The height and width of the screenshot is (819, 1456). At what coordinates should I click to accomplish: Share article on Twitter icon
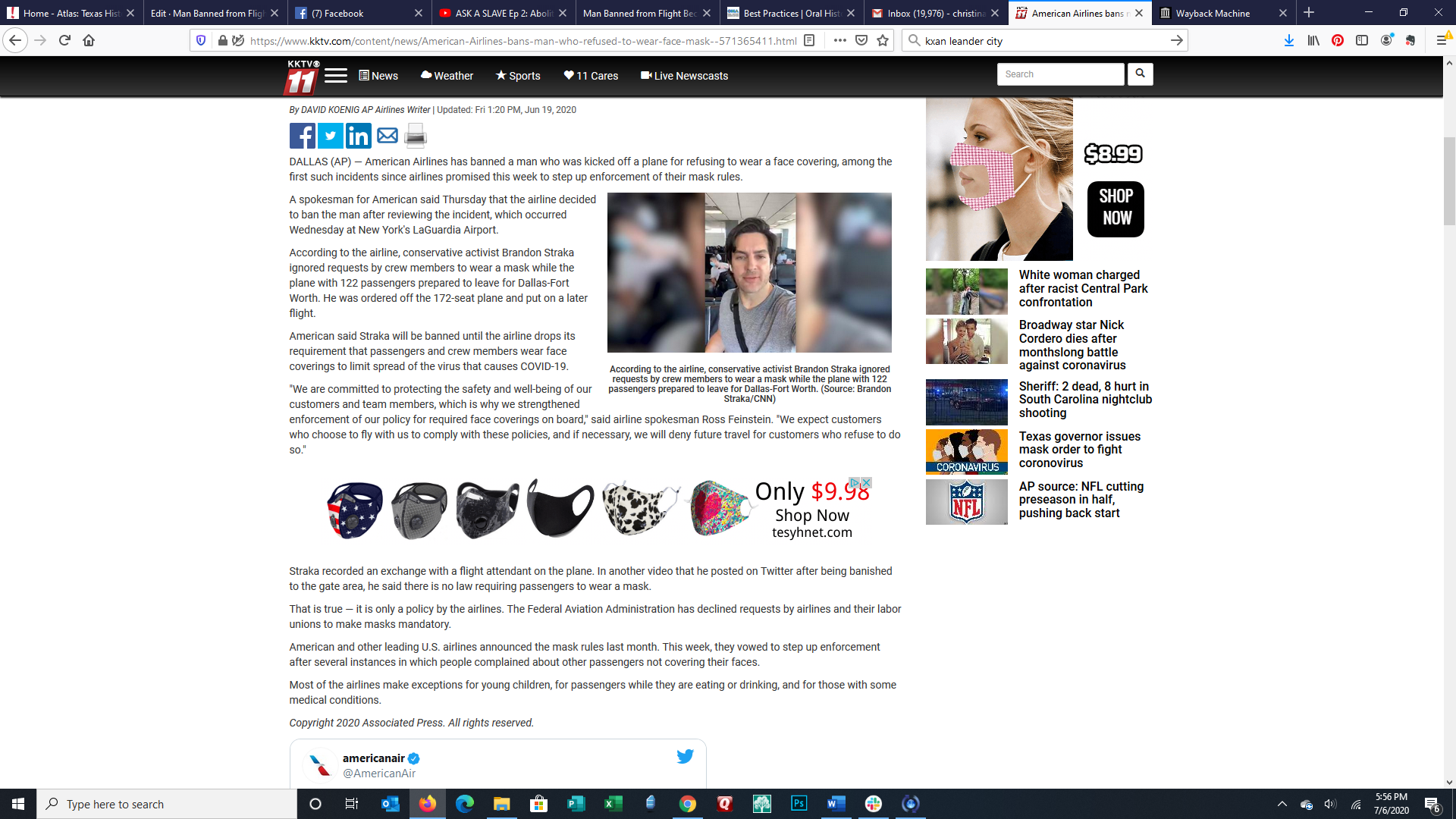[330, 136]
